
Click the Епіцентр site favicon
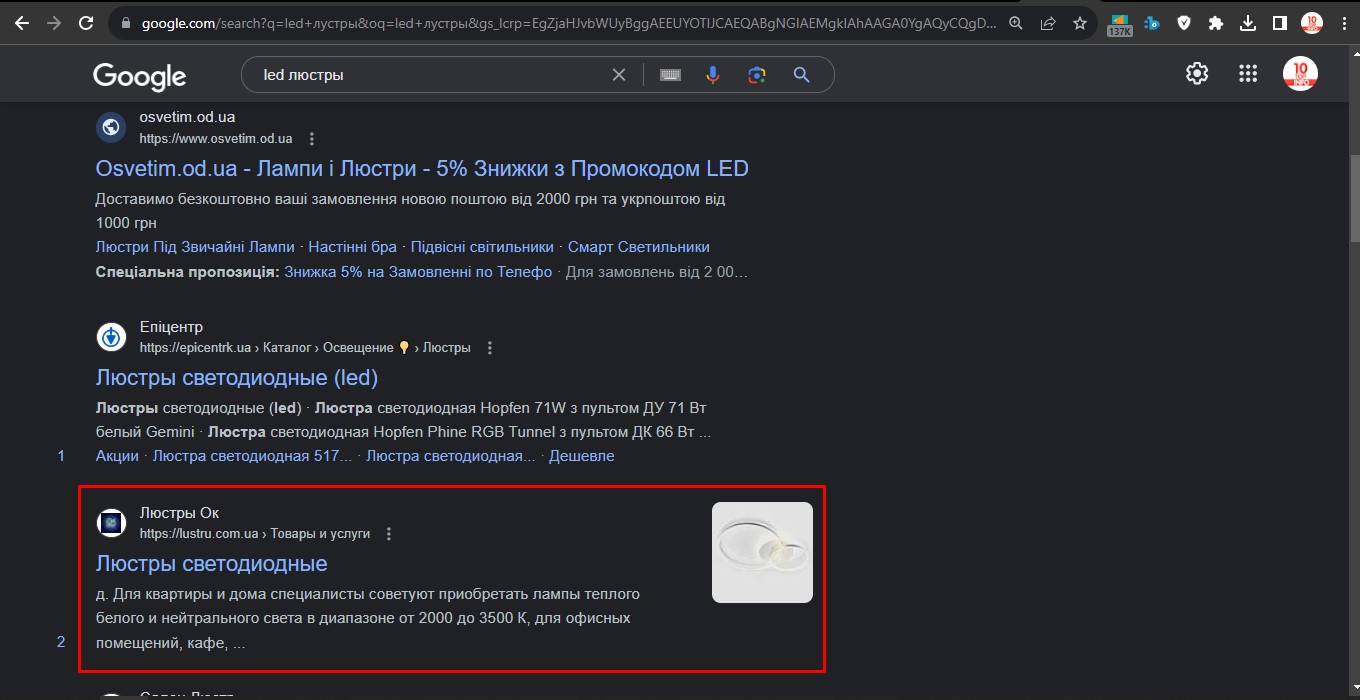(x=111, y=337)
